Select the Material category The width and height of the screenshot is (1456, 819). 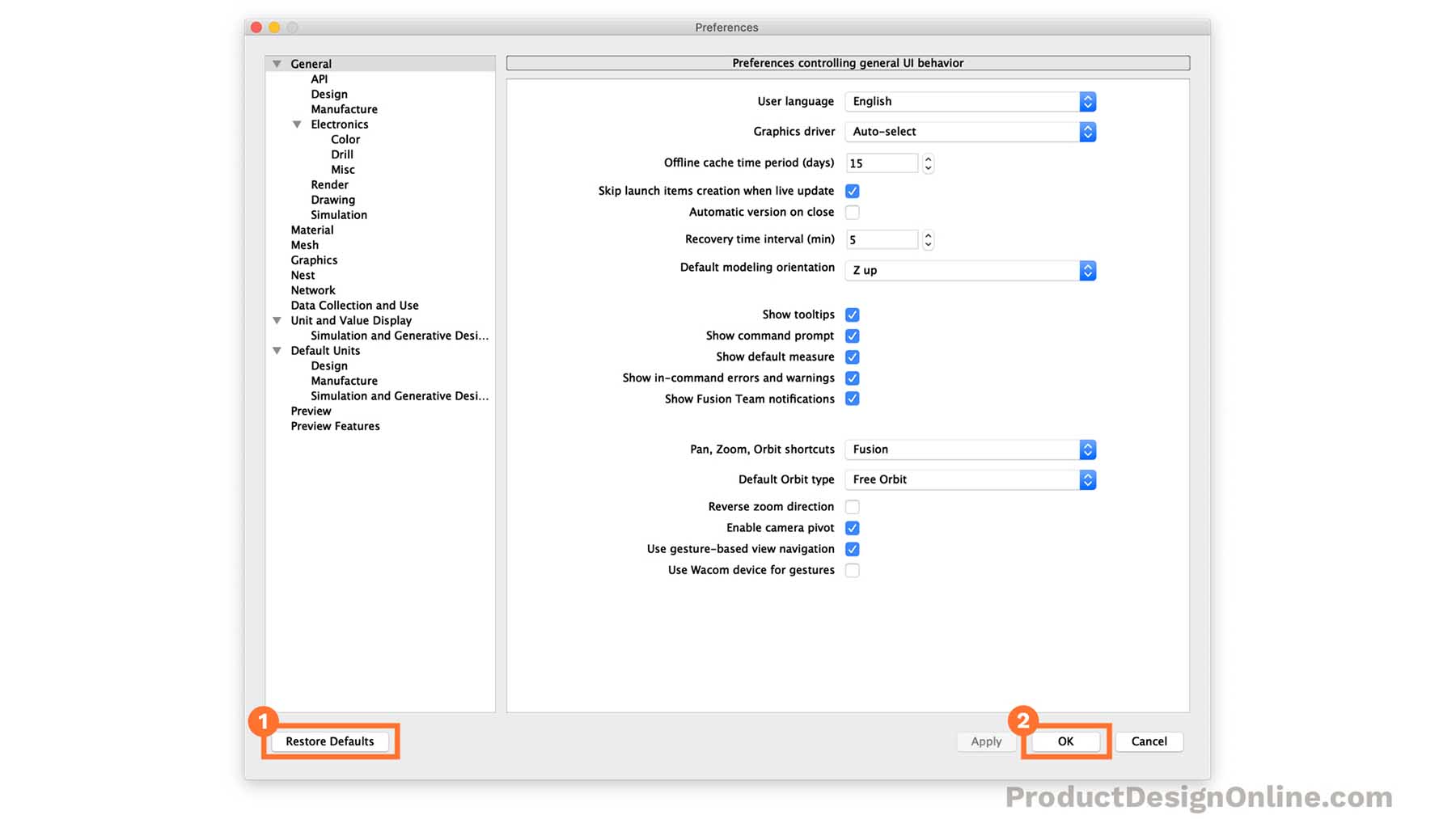[312, 230]
